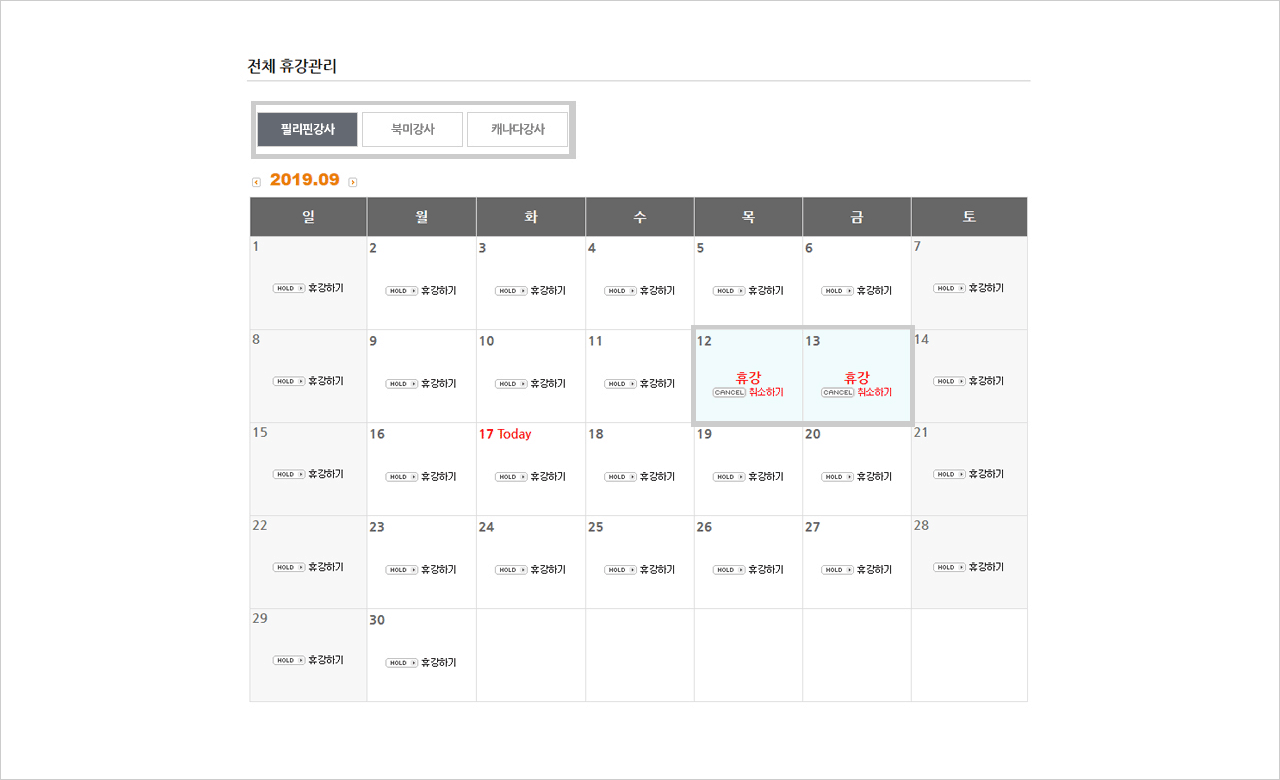Click the CANCEL icon on September 13
1280x780 pixels.
tap(838, 393)
